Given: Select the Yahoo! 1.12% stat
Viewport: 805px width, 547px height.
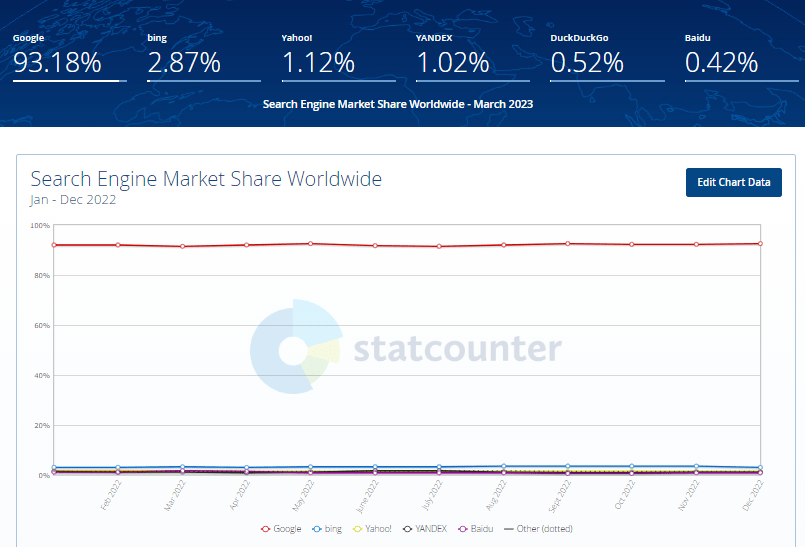Looking at the screenshot, I should (338, 57).
